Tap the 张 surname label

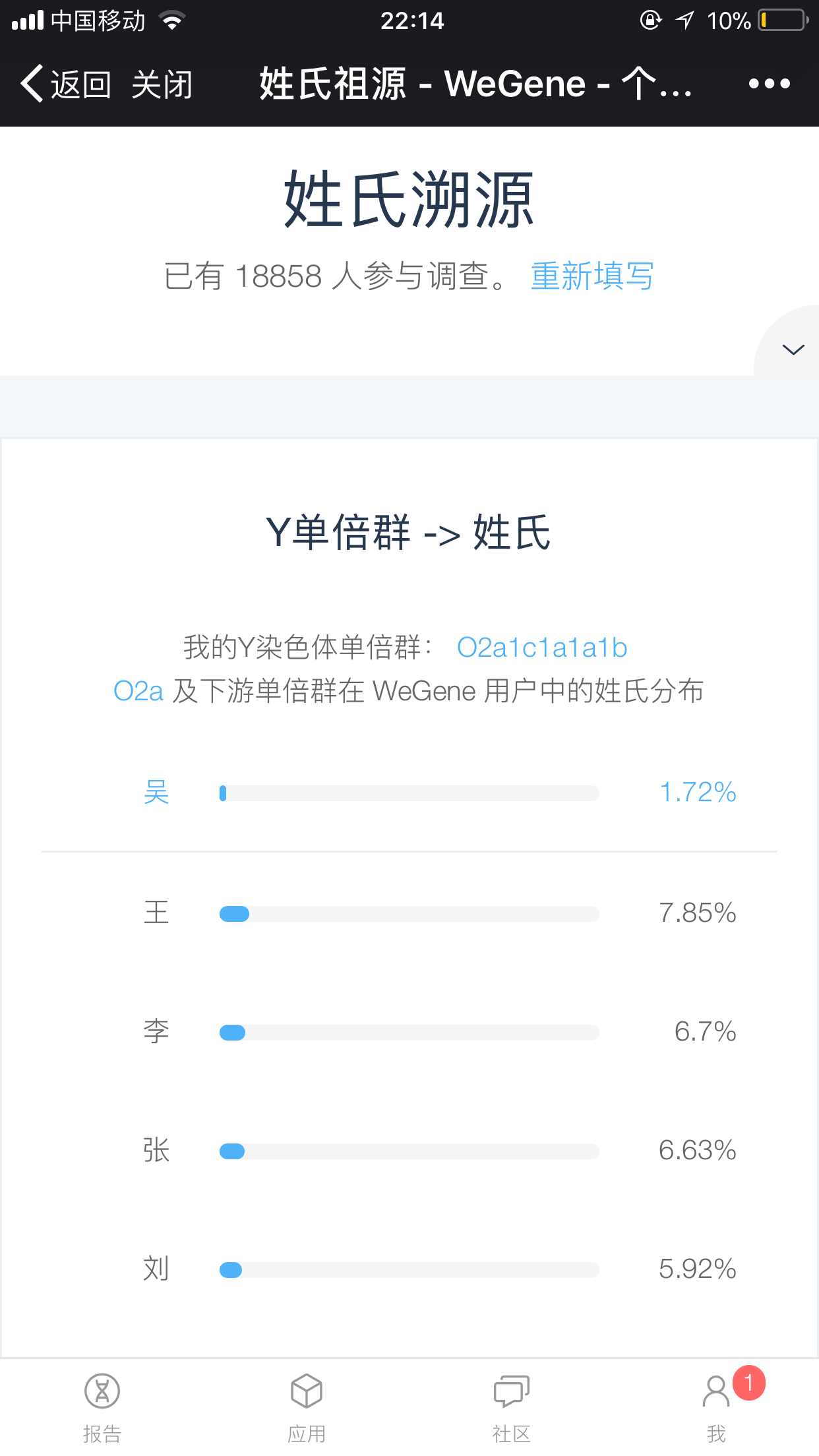pos(156,1150)
